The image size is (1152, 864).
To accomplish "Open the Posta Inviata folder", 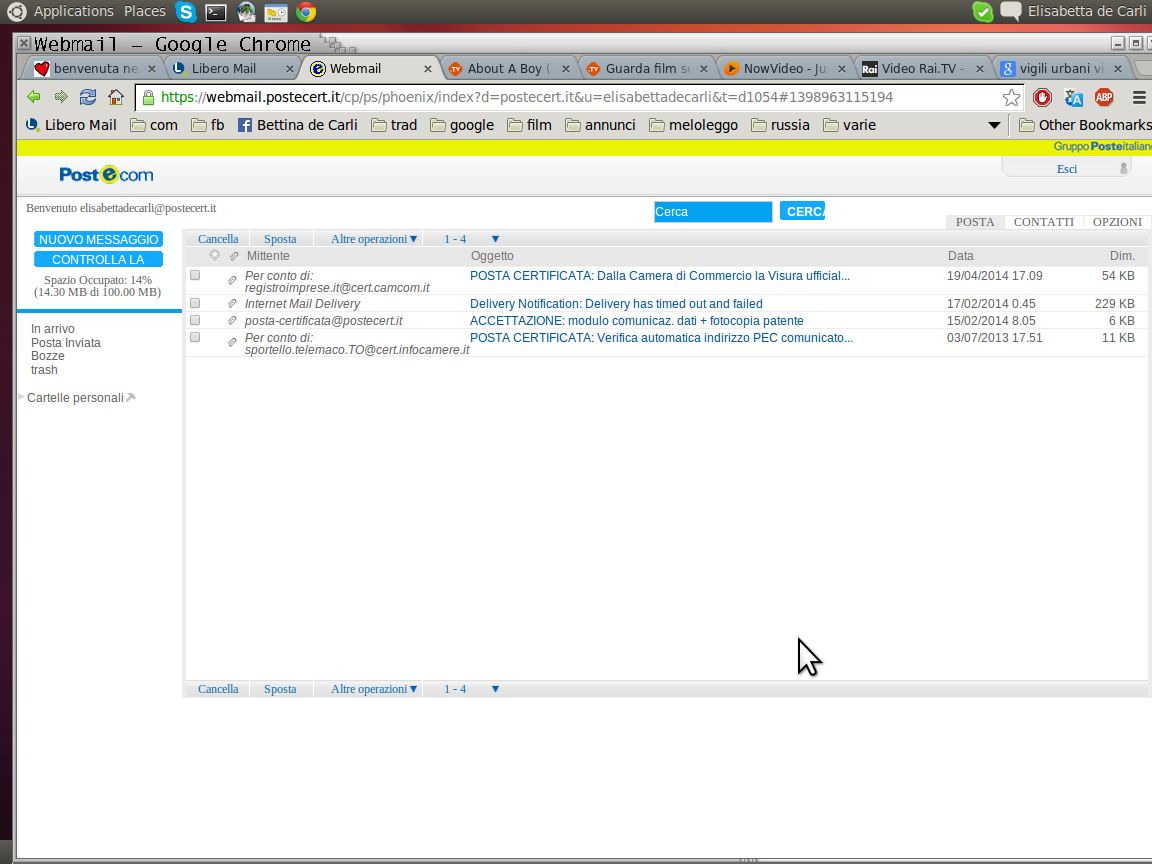I will coord(66,343).
